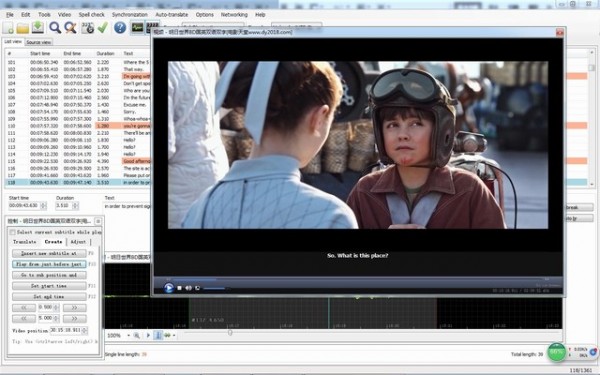600x375 pixels.
Task: Open a subtitle with the folder icon
Action: pyautogui.click(x=23, y=28)
